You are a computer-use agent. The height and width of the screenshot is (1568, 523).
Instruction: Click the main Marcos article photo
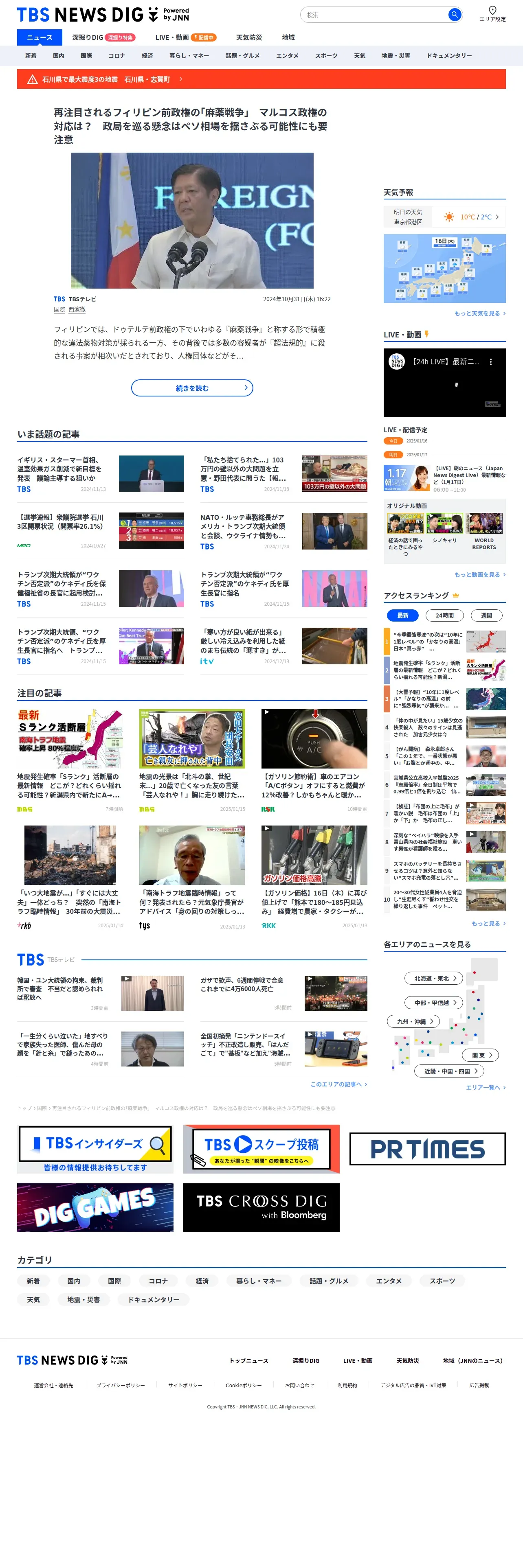coord(192,220)
